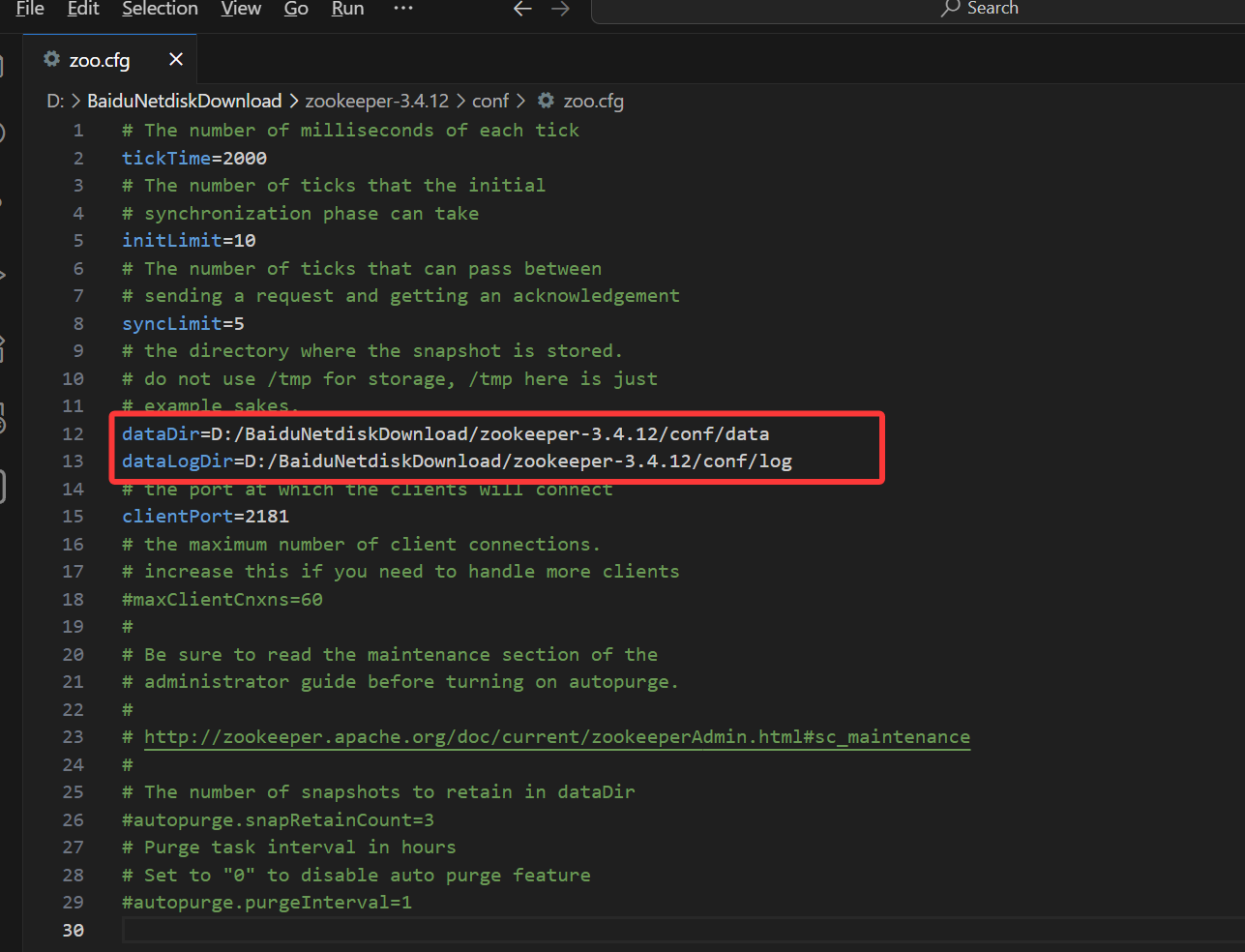Image resolution: width=1245 pixels, height=952 pixels.
Task: Click line number 12 in the gutter
Action: pyautogui.click(x=74, y=434)
